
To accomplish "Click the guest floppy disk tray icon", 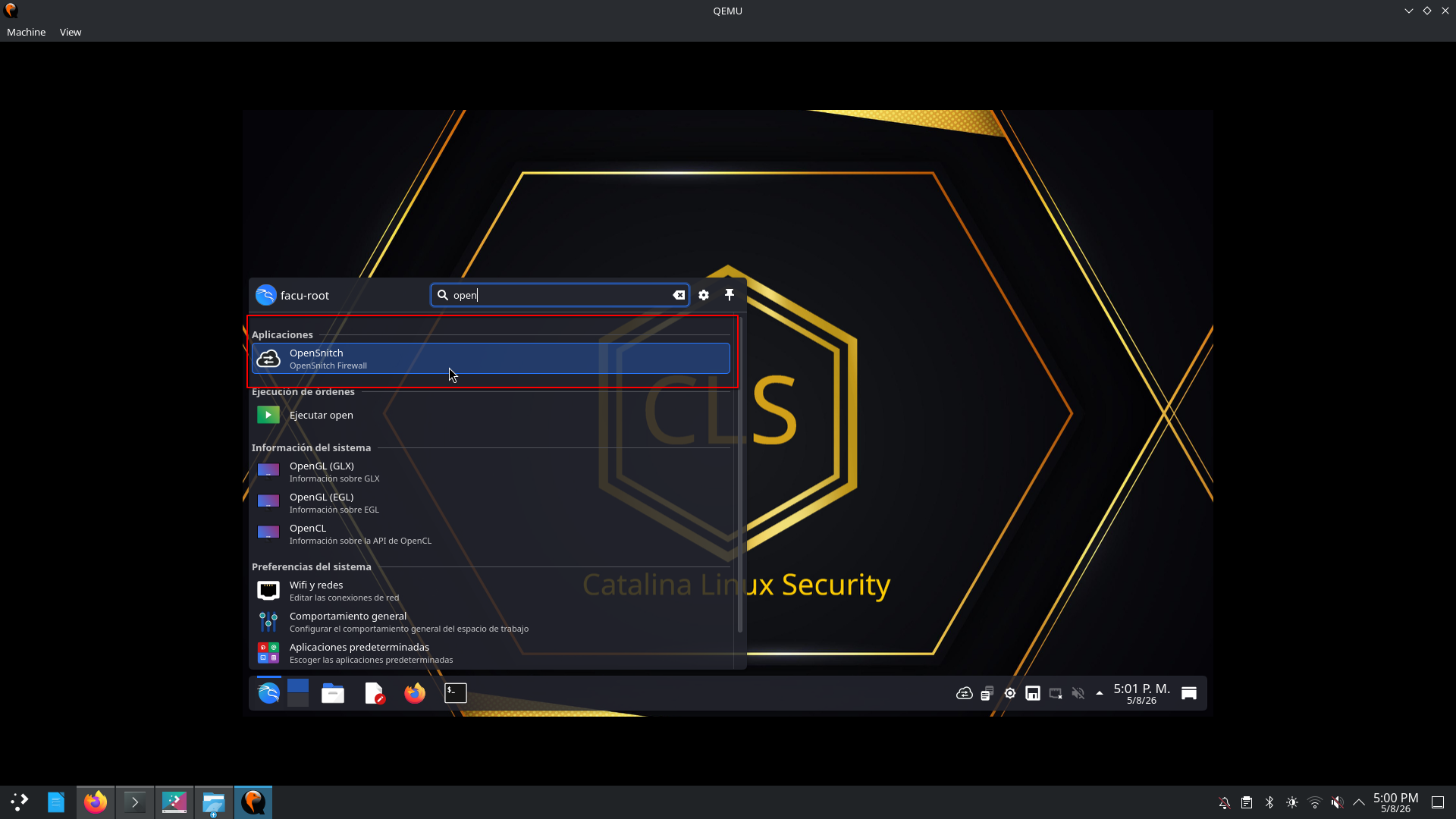I will click(1033, 693).
